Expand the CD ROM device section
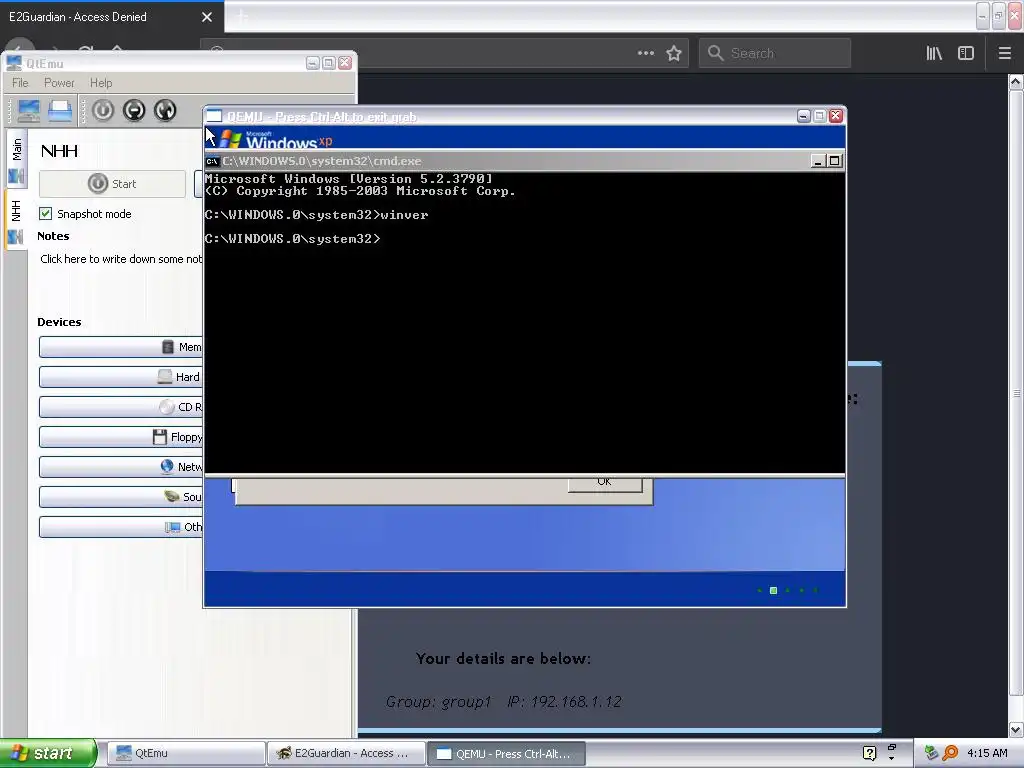 pos(121,407)
